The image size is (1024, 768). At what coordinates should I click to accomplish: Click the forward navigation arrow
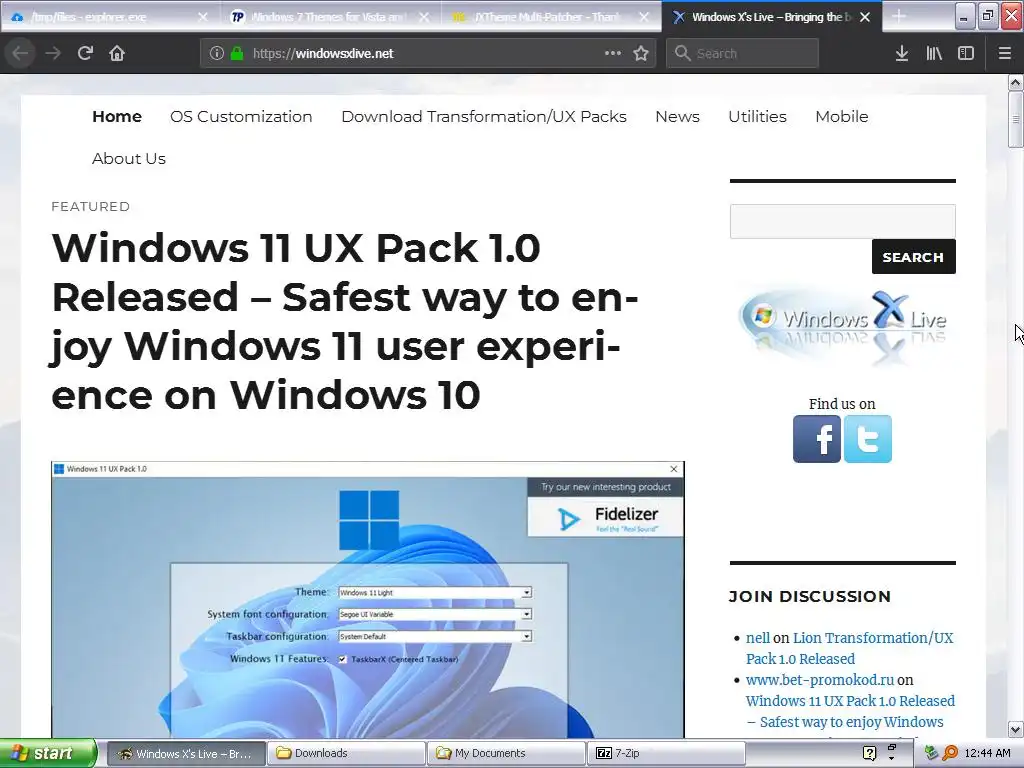[x=53, y=53]
